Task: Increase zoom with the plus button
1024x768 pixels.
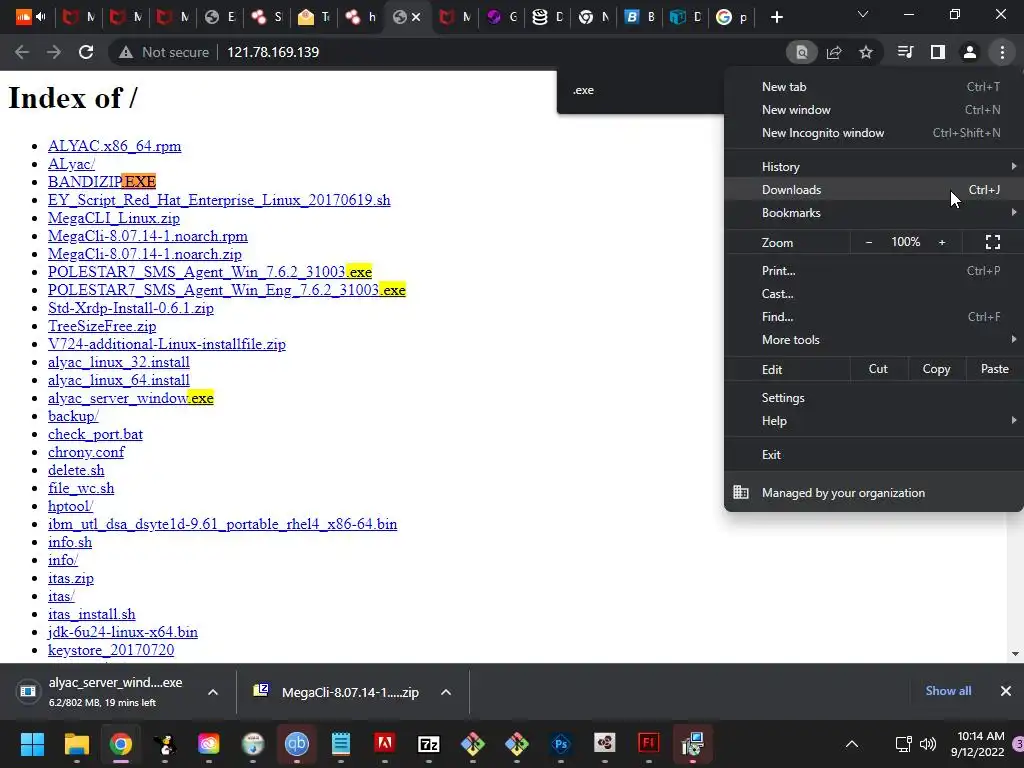Action: click(942, 242)
